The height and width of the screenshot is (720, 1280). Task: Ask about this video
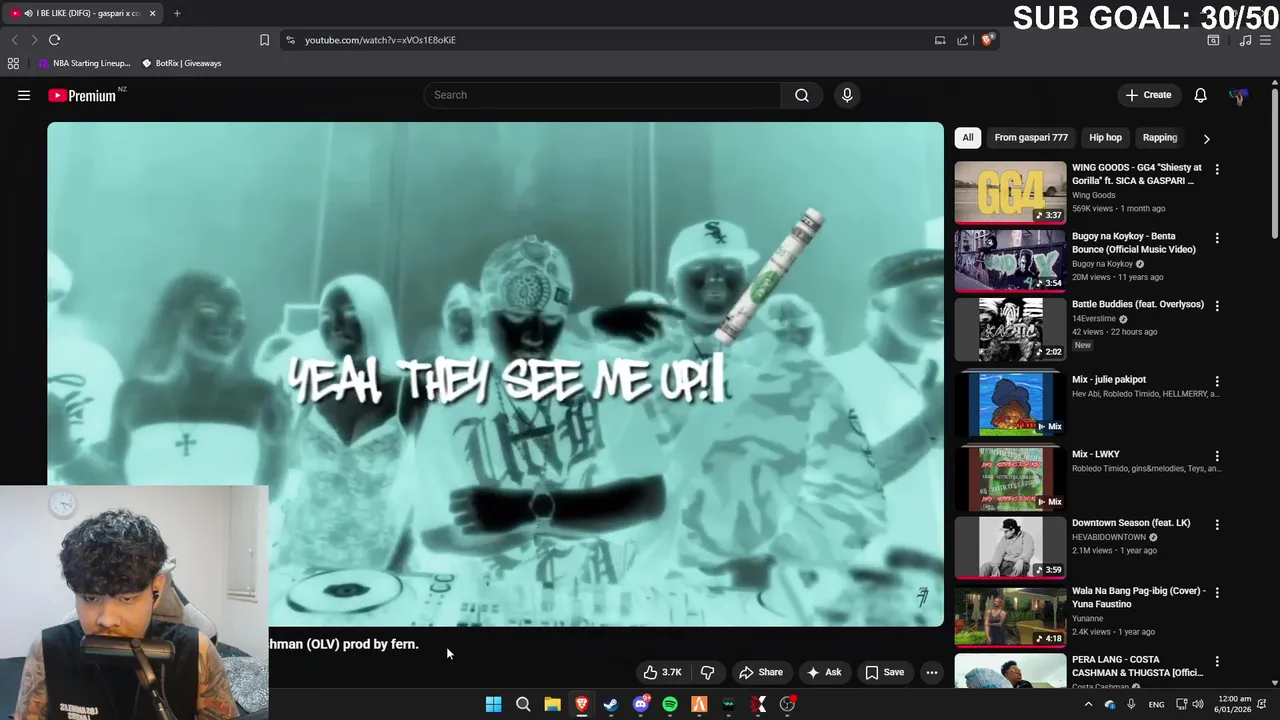tap(823, 672)
